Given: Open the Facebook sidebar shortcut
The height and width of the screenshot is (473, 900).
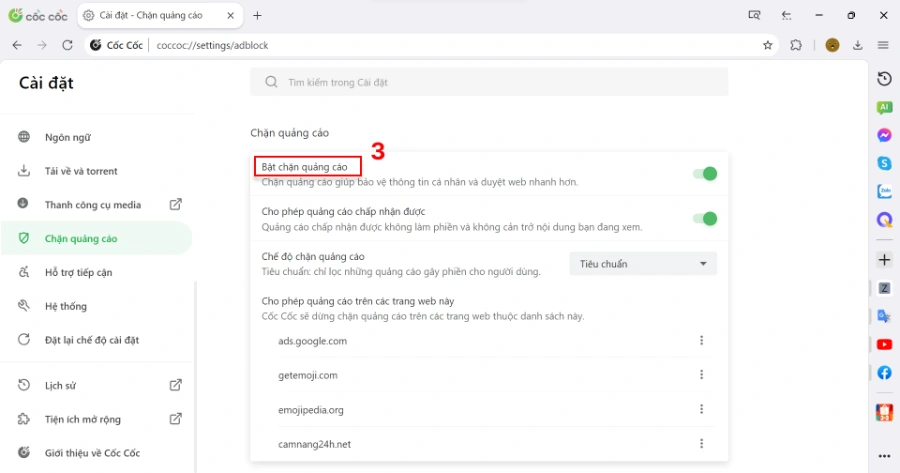Looking at the screenshot, I should [884, 373].
